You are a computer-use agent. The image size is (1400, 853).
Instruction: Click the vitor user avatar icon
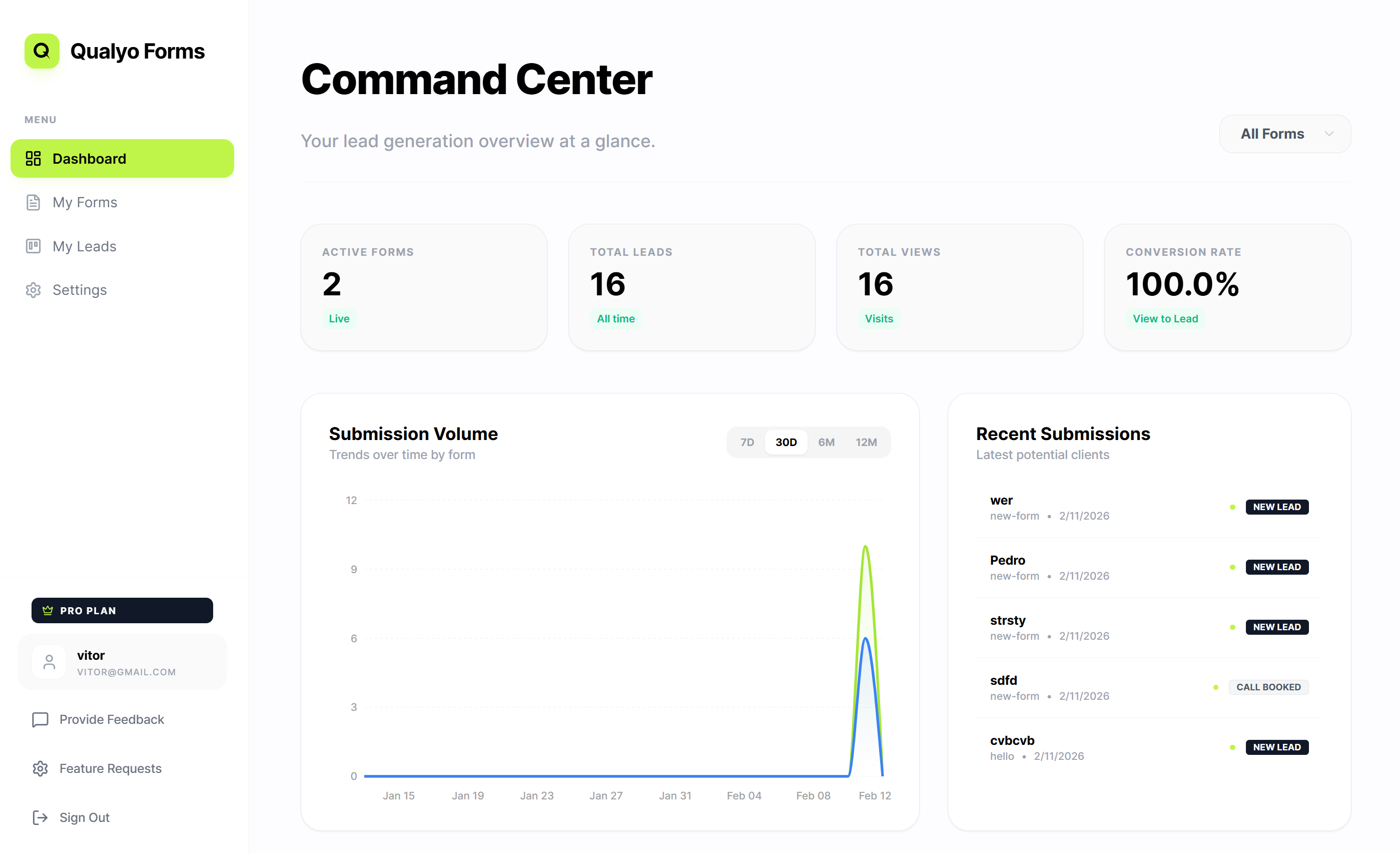pos(49,661)
